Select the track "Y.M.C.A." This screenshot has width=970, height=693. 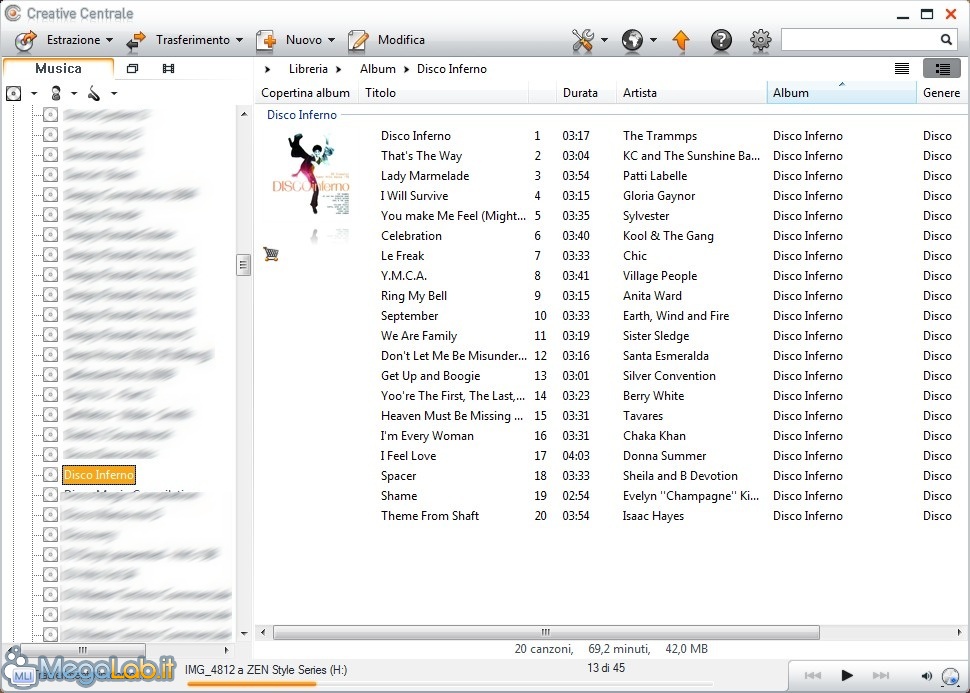(404, 275)
